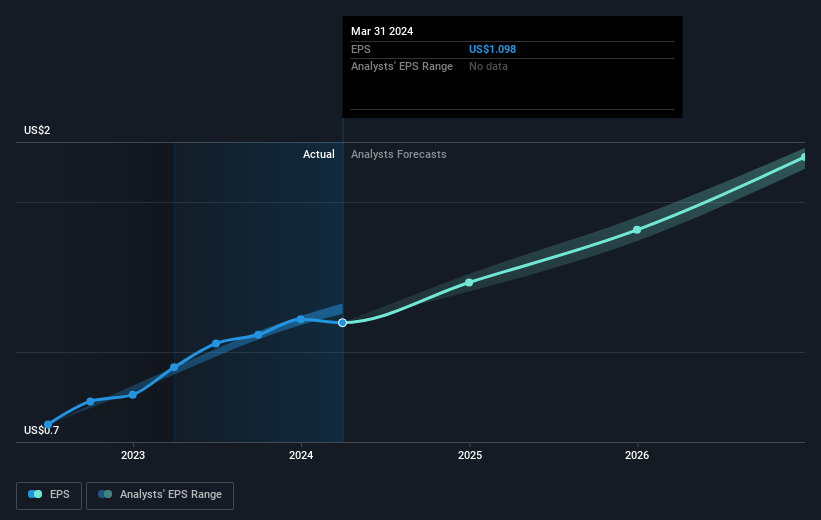The width and height of the screenshot is (821, 520).
Task: Click the Analysts' EPS Range legend swatch
Action: click(x=105, y=494)
